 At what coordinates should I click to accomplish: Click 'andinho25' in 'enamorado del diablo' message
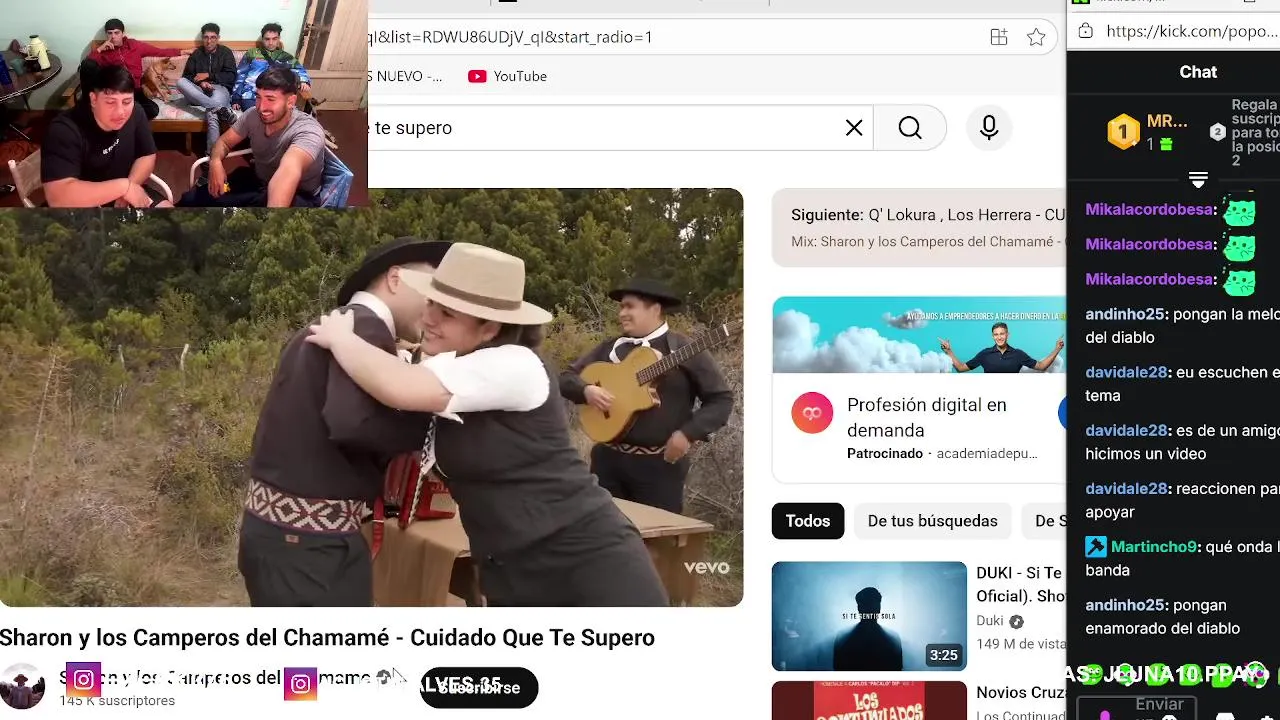[x=1125, y=605]
